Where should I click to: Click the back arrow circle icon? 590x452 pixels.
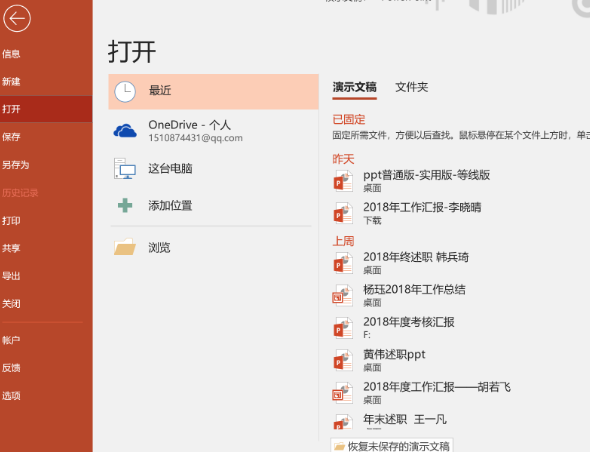click(17, 18)
